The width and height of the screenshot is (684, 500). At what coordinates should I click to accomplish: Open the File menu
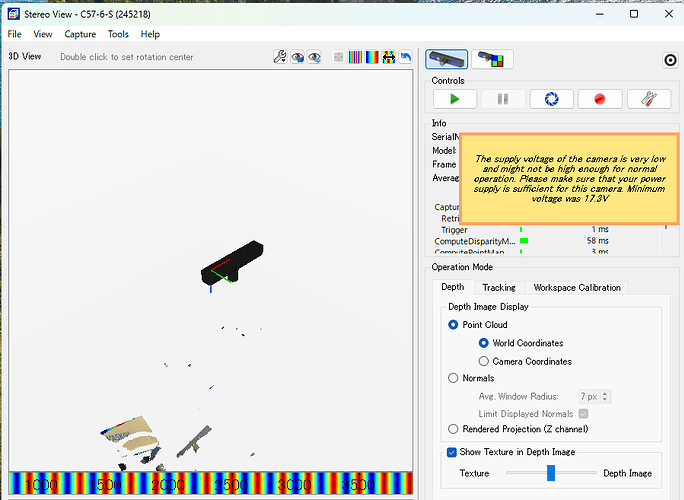(x=14, y=34)
